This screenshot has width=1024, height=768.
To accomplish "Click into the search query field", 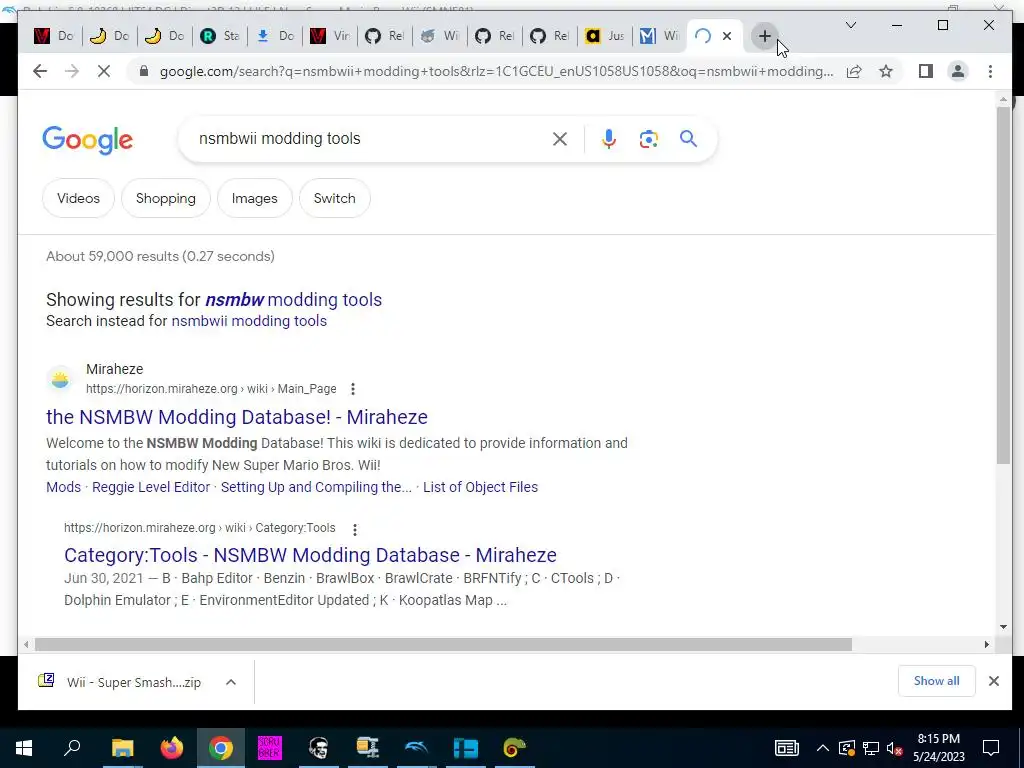I will pyautogui.click(x=369, y=138).
